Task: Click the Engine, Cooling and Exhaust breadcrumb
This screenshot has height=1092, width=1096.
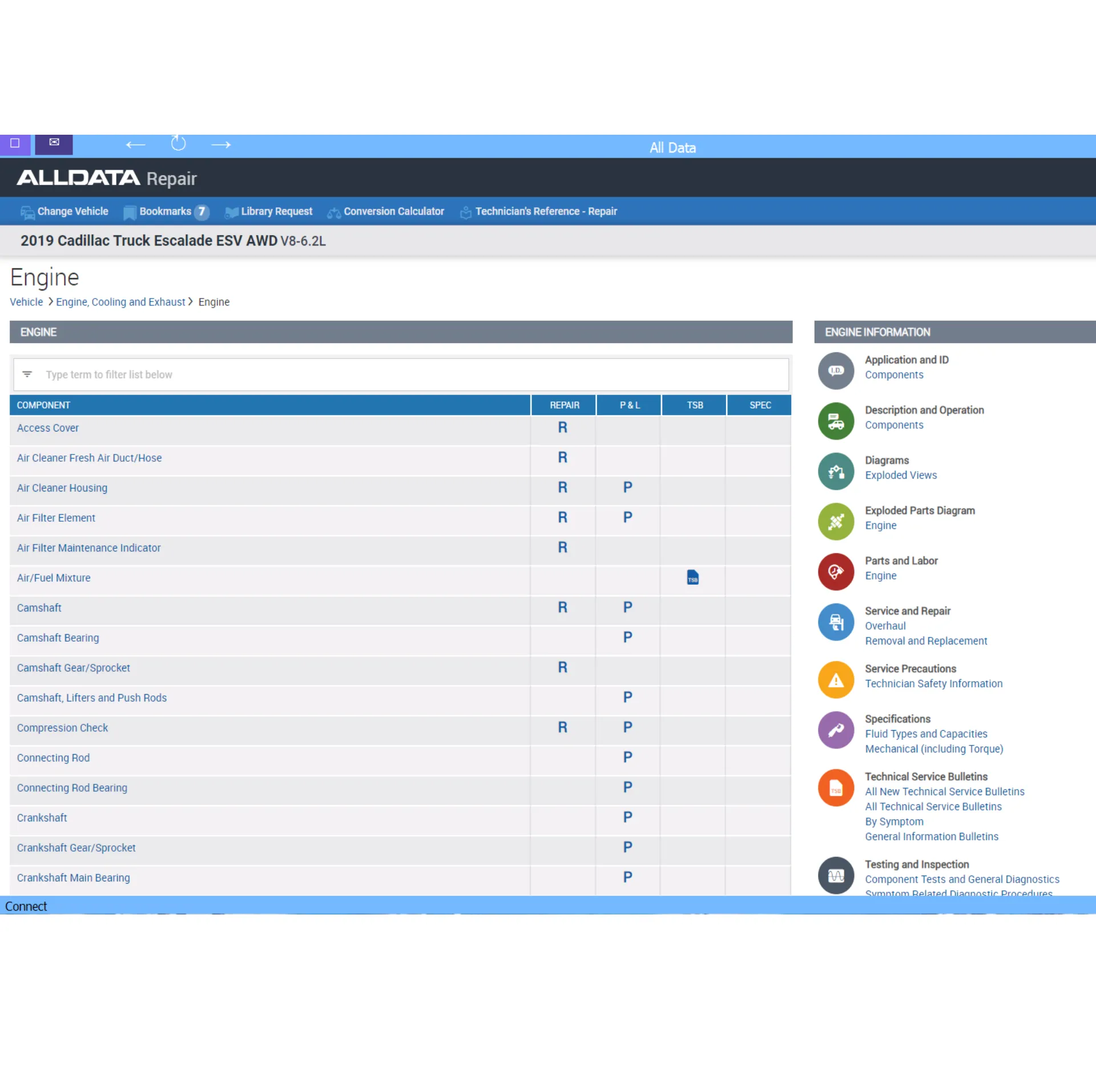Action: pos(120,302)
